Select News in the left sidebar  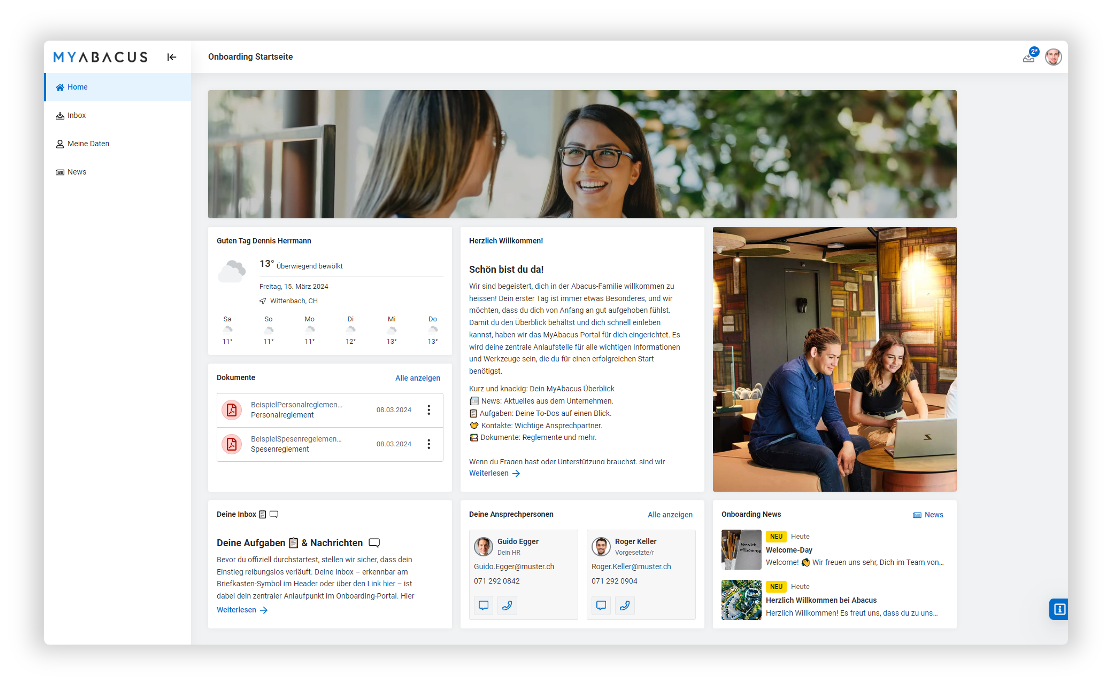tap(76, 172)
